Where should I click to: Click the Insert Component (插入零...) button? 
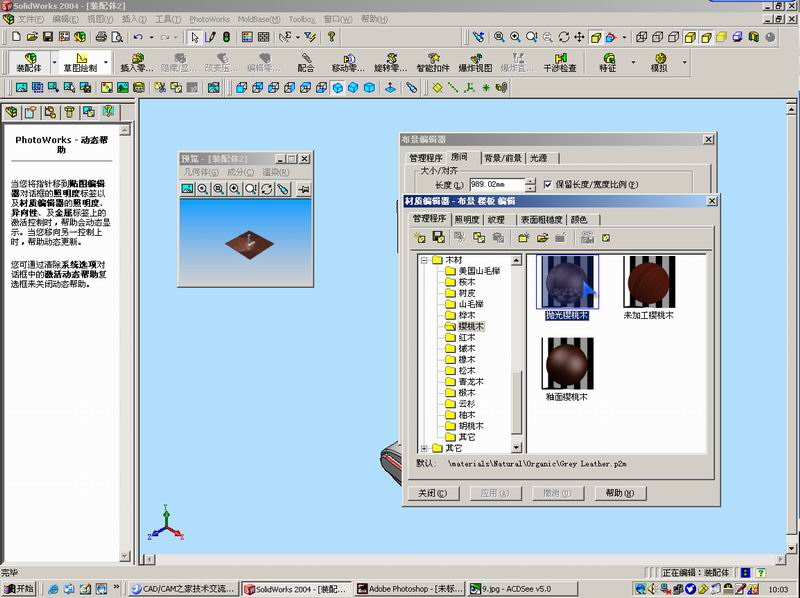click(x=136, y=62)
